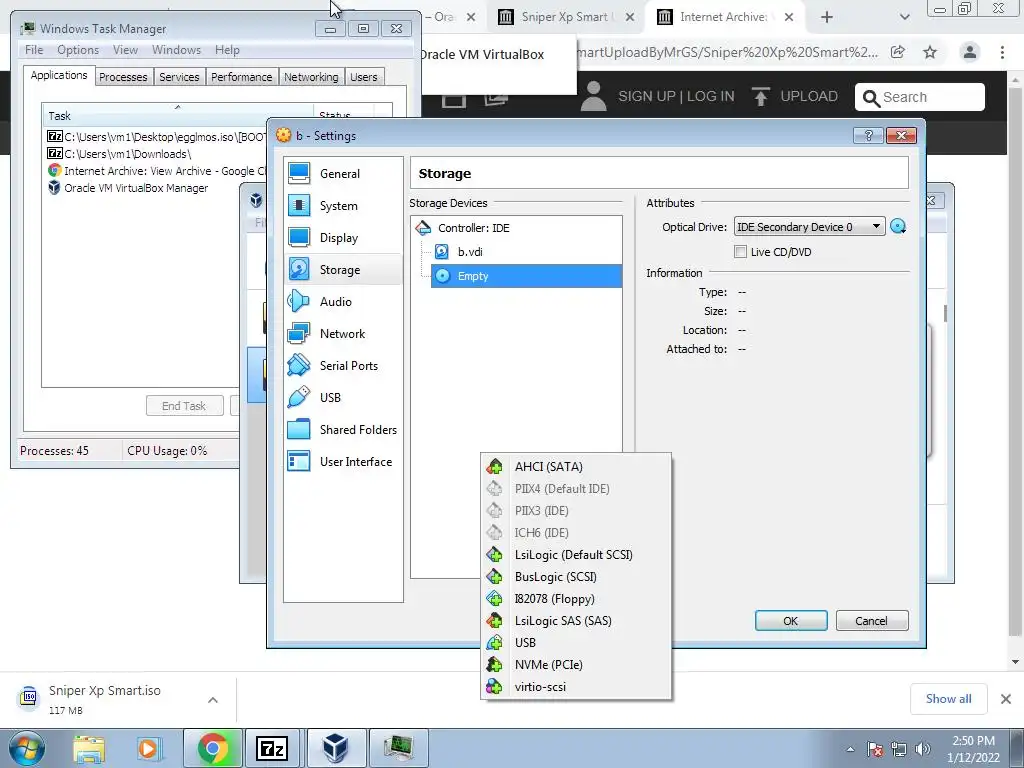Open the Optical Drive dropdown
The image size is (1024, 768).
tap(809, 227)
